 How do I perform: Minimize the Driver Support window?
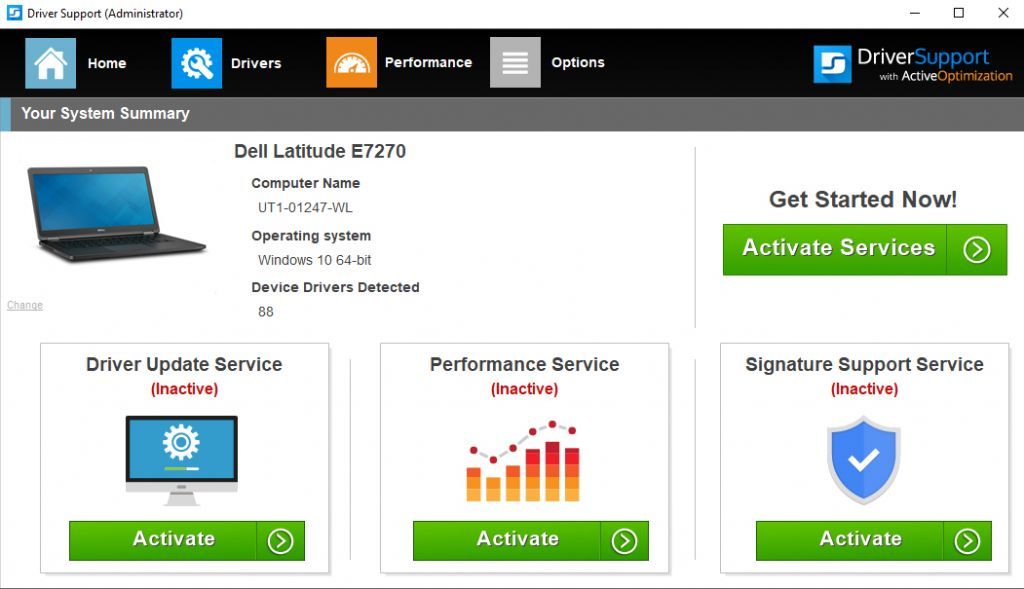tap(914, 13)
